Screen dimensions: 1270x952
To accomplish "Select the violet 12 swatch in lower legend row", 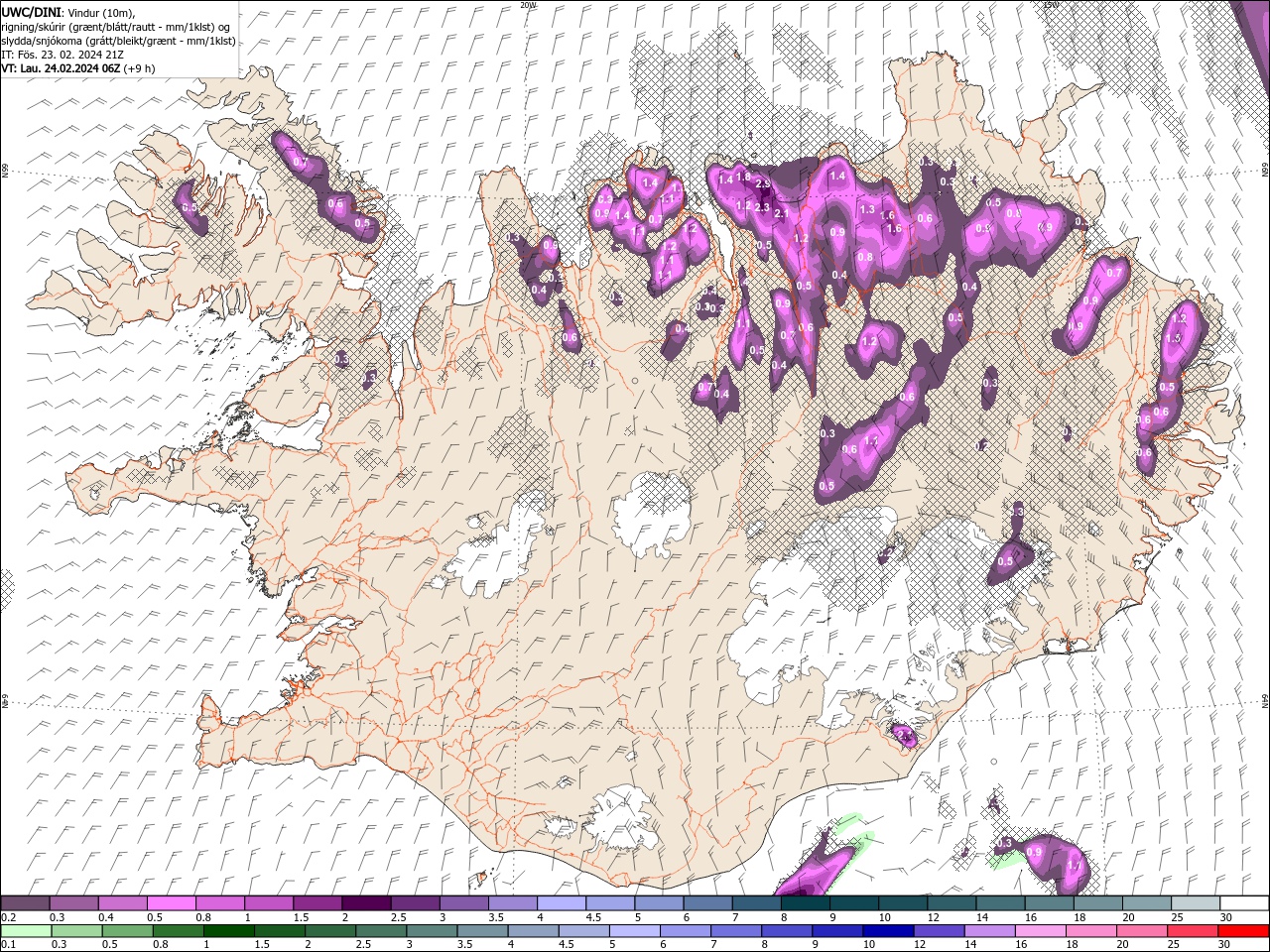I will [939, 931].
